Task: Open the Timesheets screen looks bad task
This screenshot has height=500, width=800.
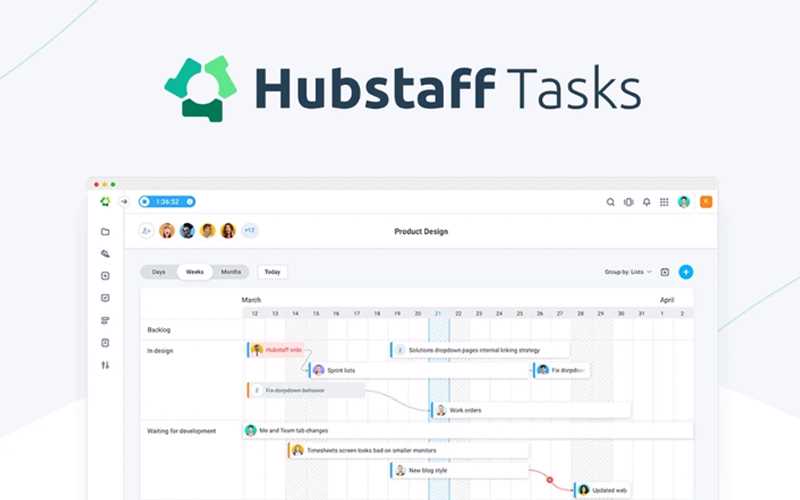Action: (x=408, y=451)
